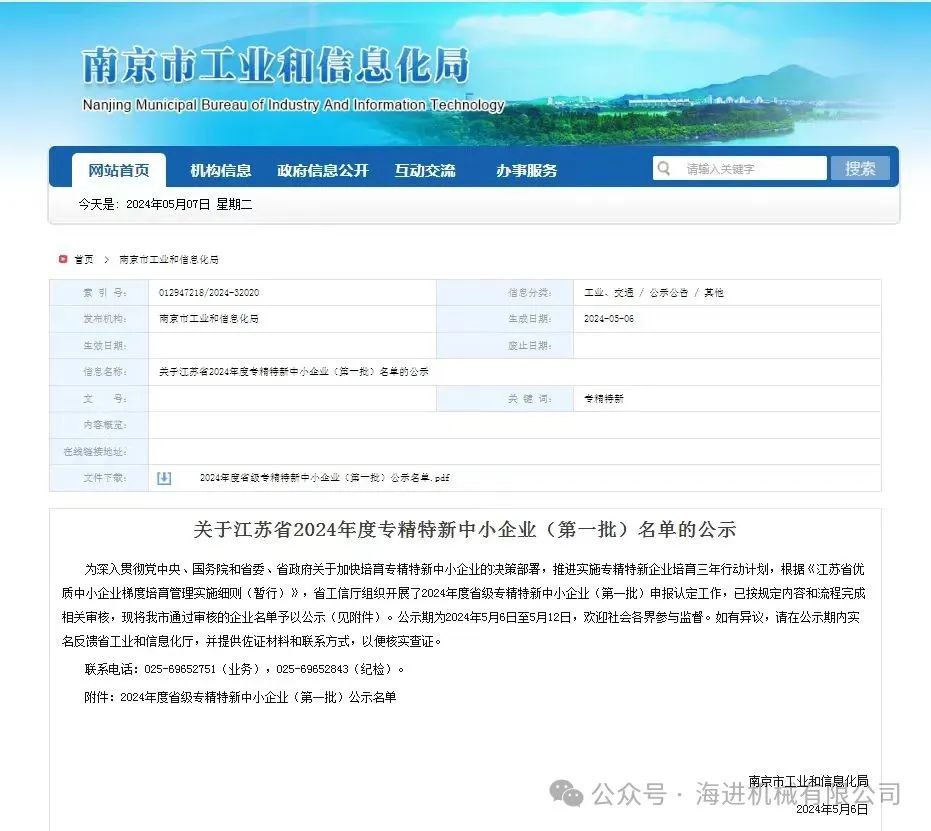Open the 网站首页 tab
Image resolution: width=931 pixels, height=831 pixels.
click(x=119, y=170)
